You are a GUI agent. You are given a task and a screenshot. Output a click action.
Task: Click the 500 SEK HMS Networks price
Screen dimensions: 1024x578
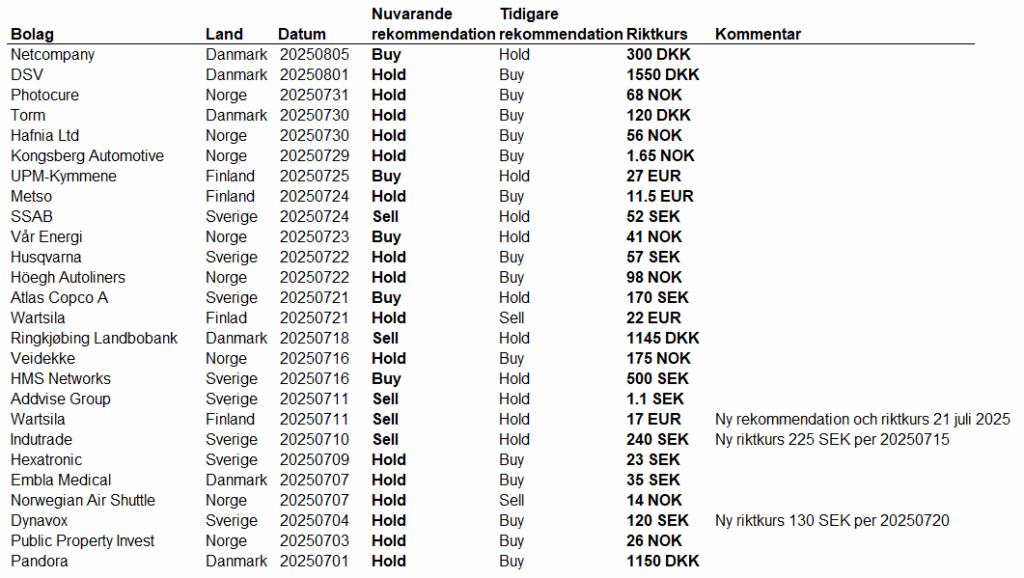(657, 379)
